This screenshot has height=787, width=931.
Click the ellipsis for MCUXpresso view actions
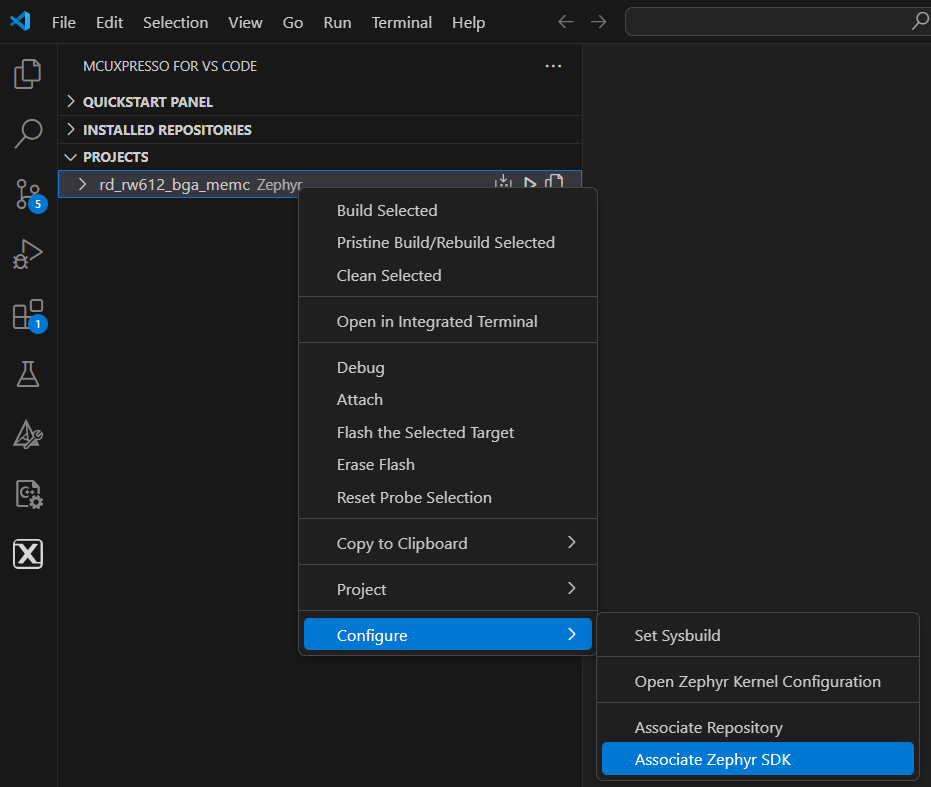click(x=553, y=66)
